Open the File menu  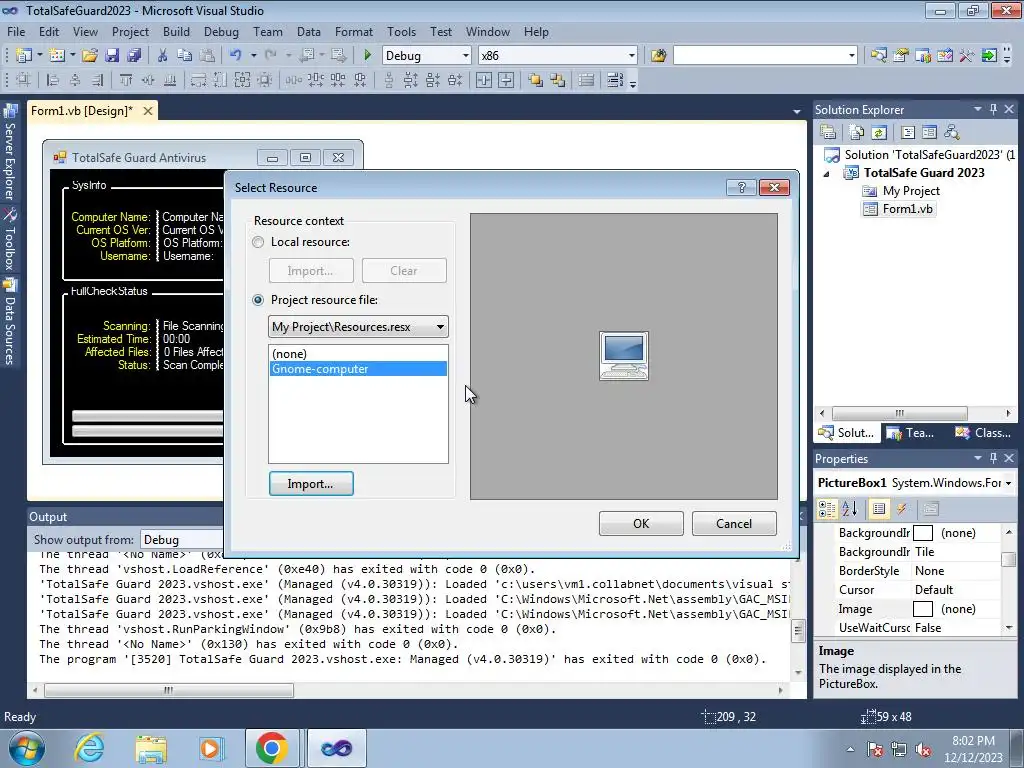click(x=16, y=32)
